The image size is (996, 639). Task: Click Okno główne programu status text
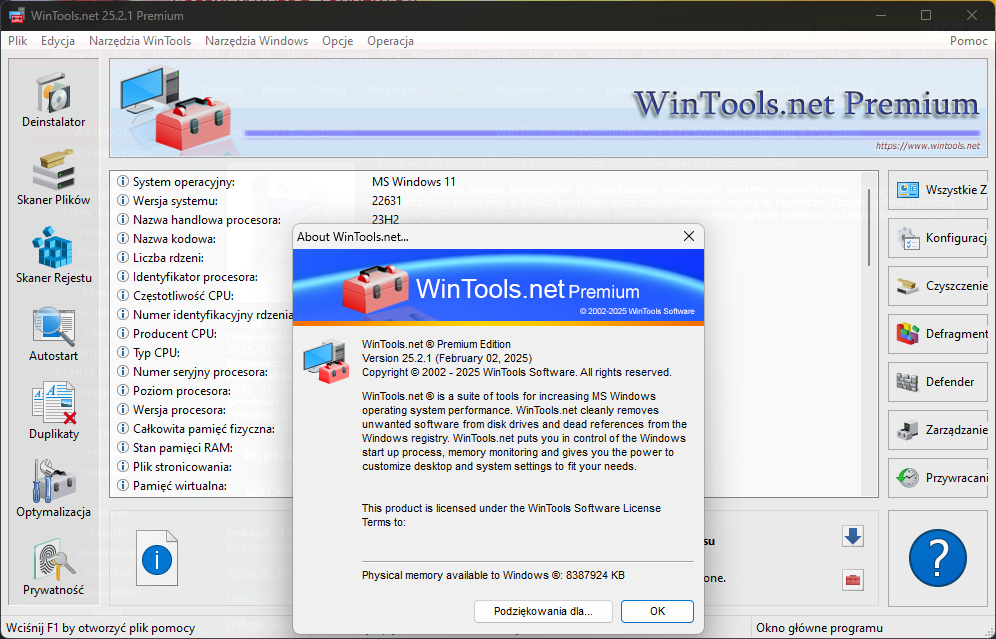[819, 628]
